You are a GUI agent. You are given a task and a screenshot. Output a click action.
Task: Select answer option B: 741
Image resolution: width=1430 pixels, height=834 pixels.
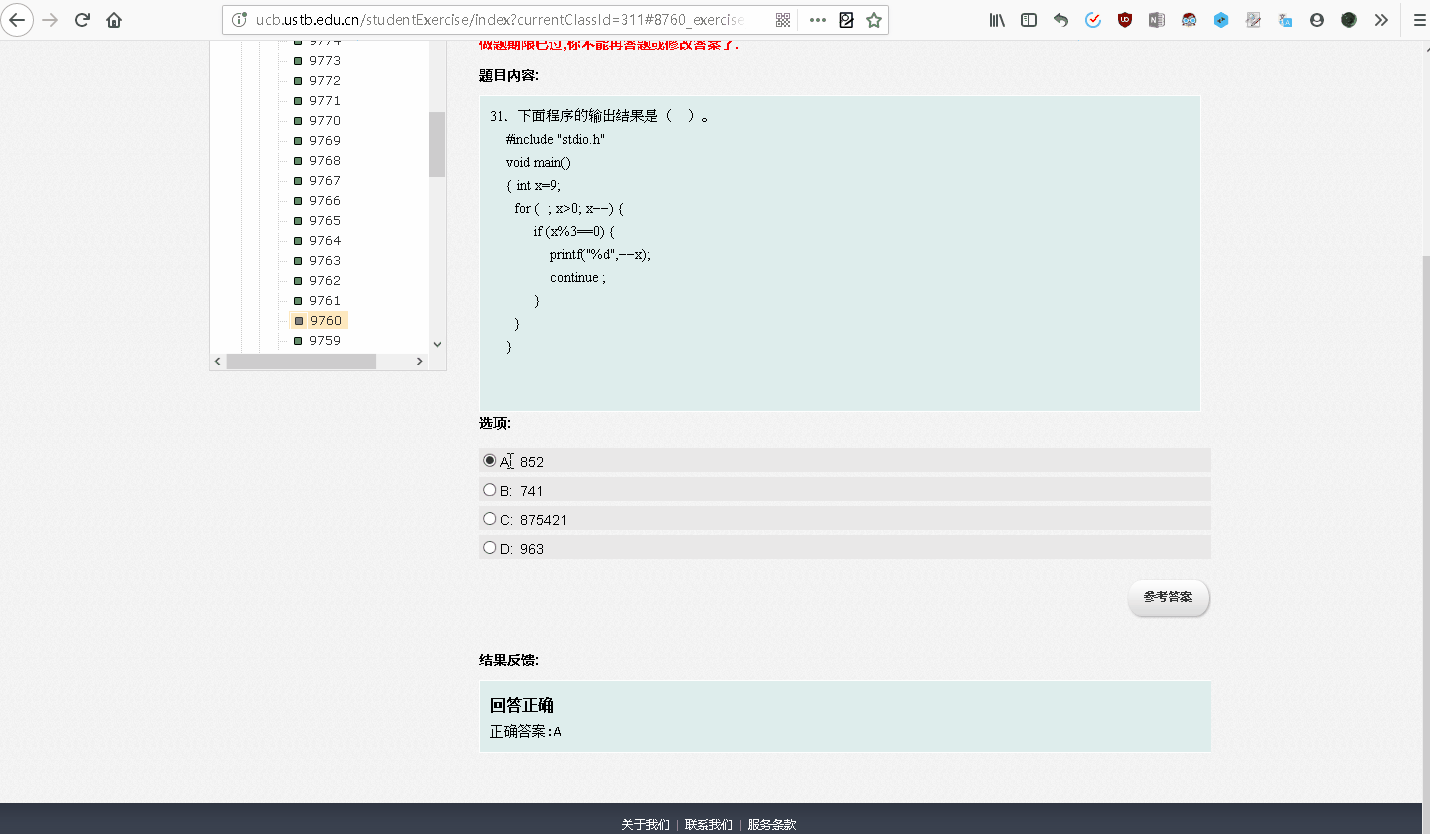point(490,490)
